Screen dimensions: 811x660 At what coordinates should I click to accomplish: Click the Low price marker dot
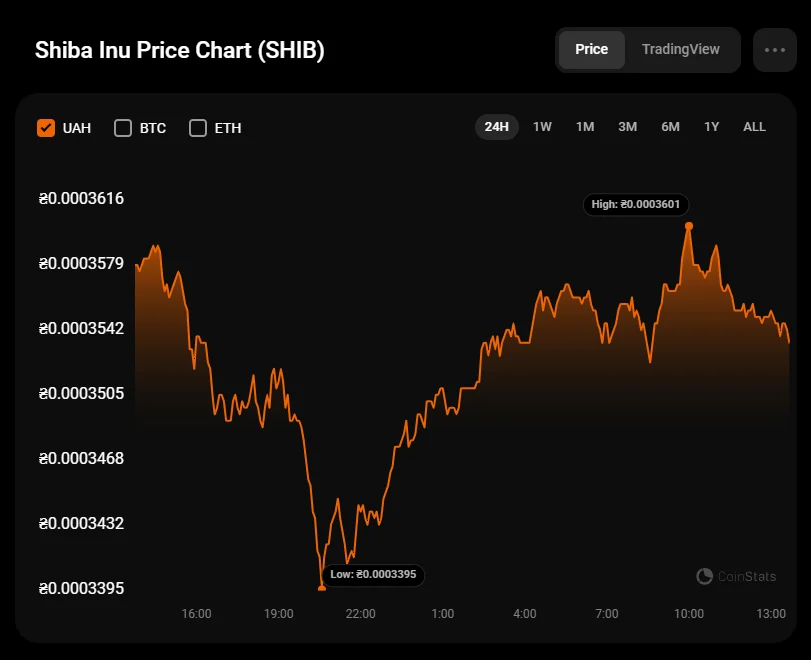(322, 588)
